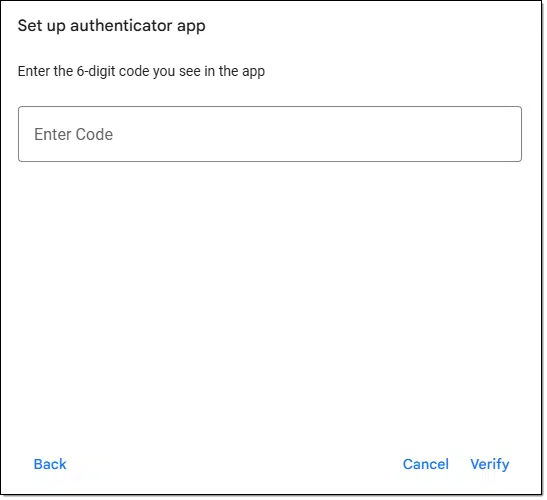The height and width of the screenshot is (500, 547).
Task: Confirm the code with Verify
Action: [x=489, y=464]
